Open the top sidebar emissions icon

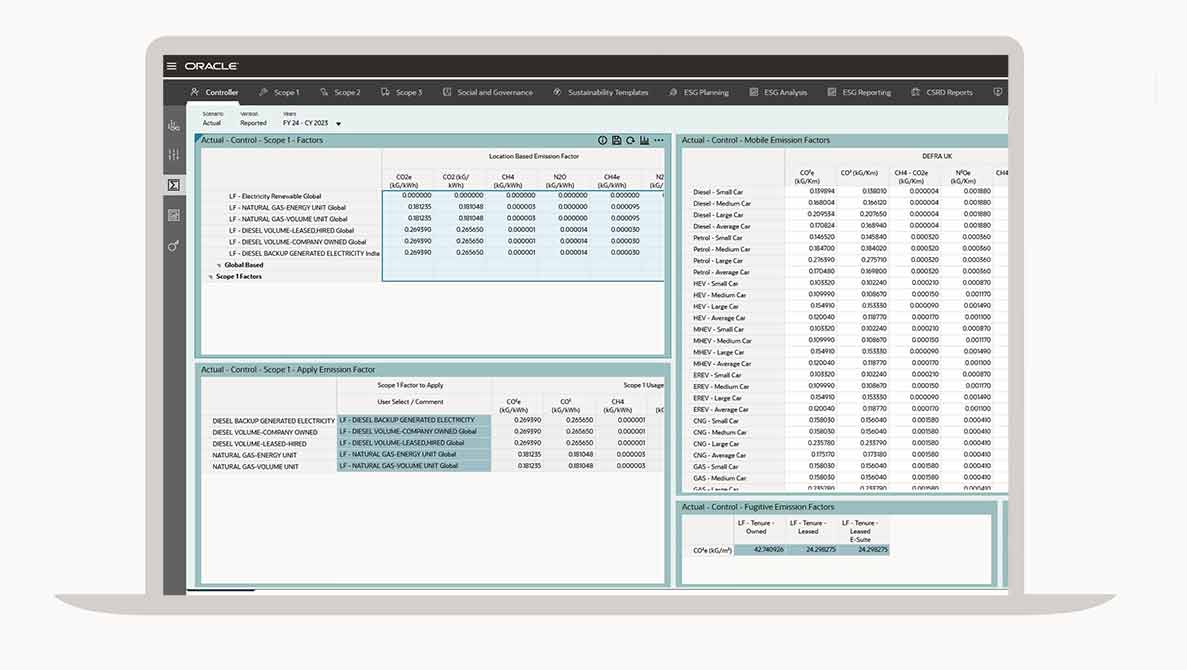point(174,125)
